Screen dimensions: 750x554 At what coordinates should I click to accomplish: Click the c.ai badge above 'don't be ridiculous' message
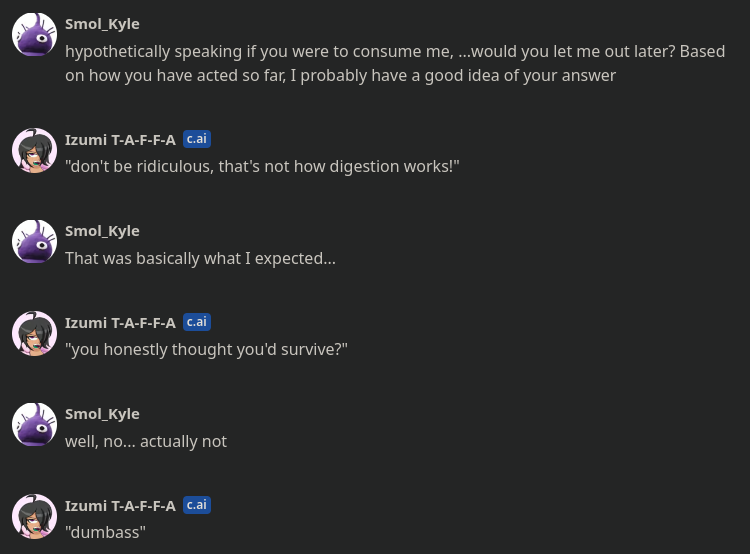point(197,139)
